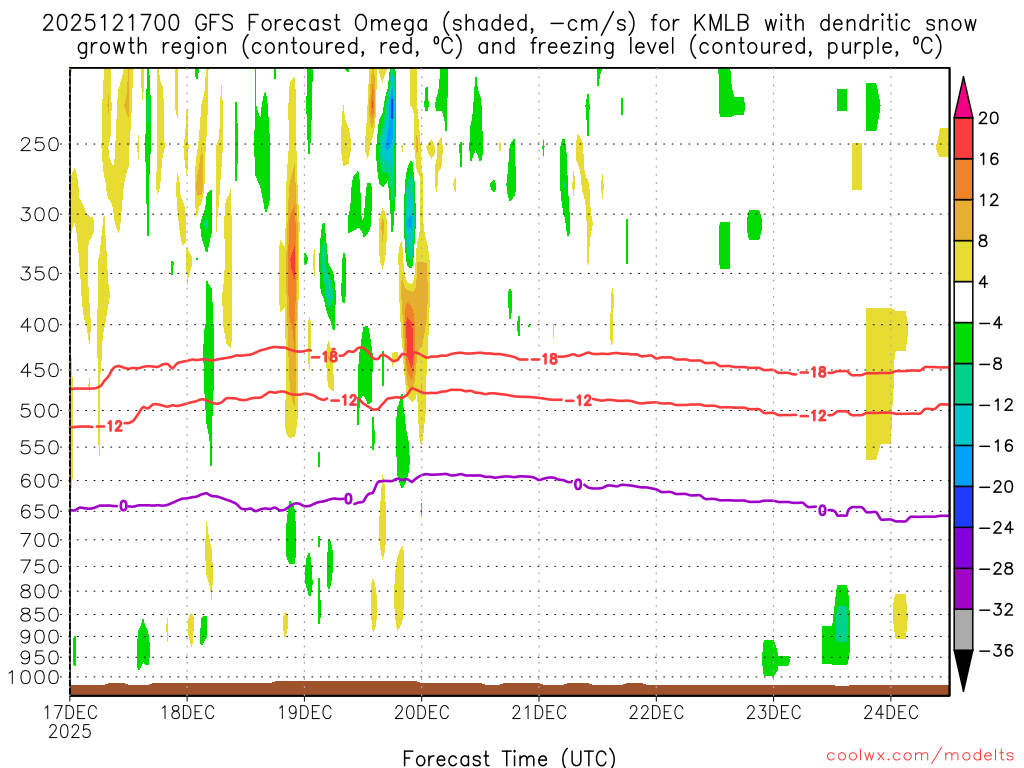1024x768 pixels.
Task: Select the 17DEC 2025 start date label
Action: 69,721
